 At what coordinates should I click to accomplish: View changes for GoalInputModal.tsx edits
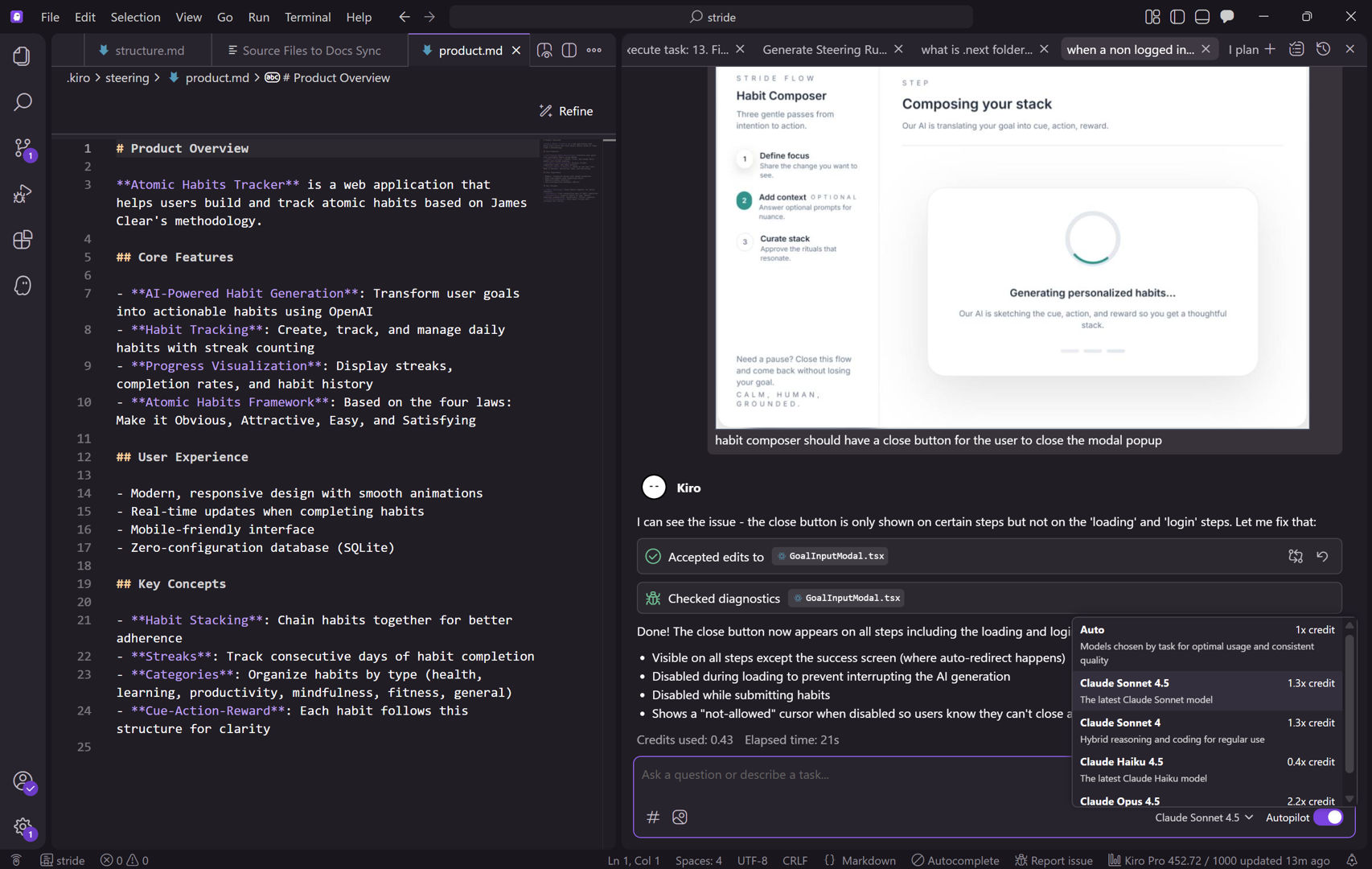[1296, 556]
